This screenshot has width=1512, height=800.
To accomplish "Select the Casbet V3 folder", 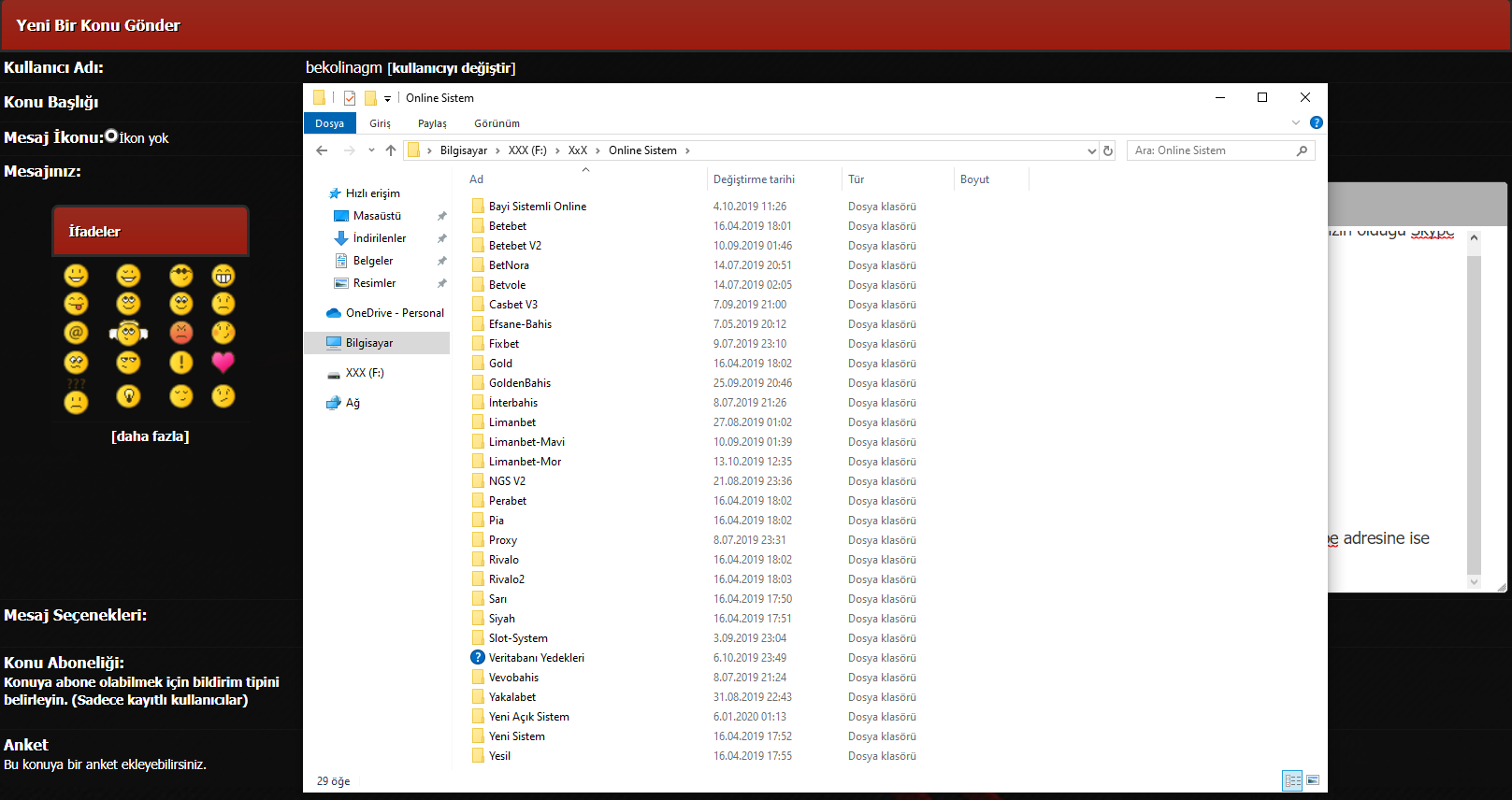I will (513, 305).
